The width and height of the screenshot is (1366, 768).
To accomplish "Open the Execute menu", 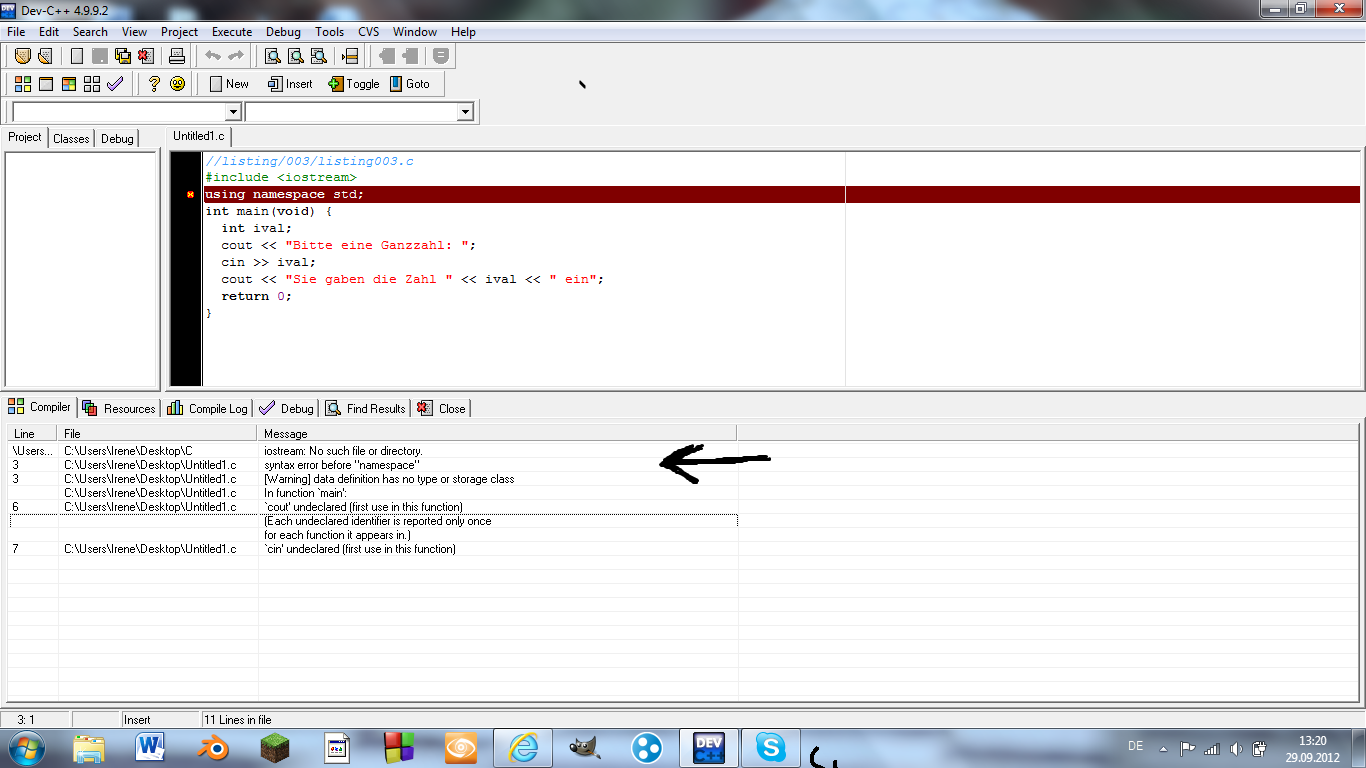I will tap(231, 32).
